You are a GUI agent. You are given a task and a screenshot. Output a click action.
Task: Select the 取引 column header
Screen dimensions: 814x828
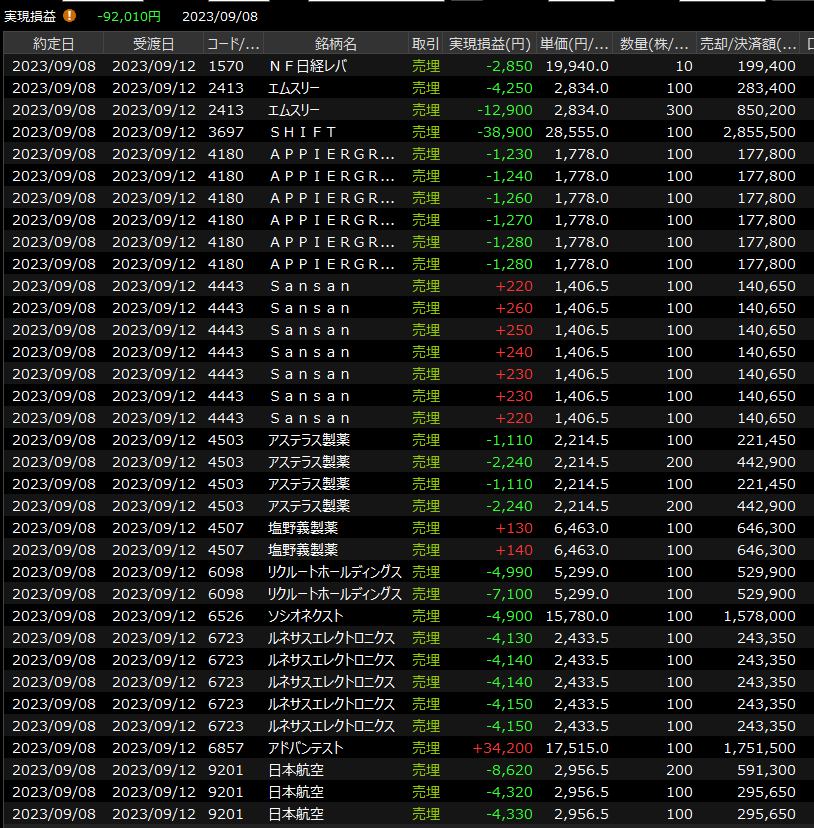pos(425,44)
